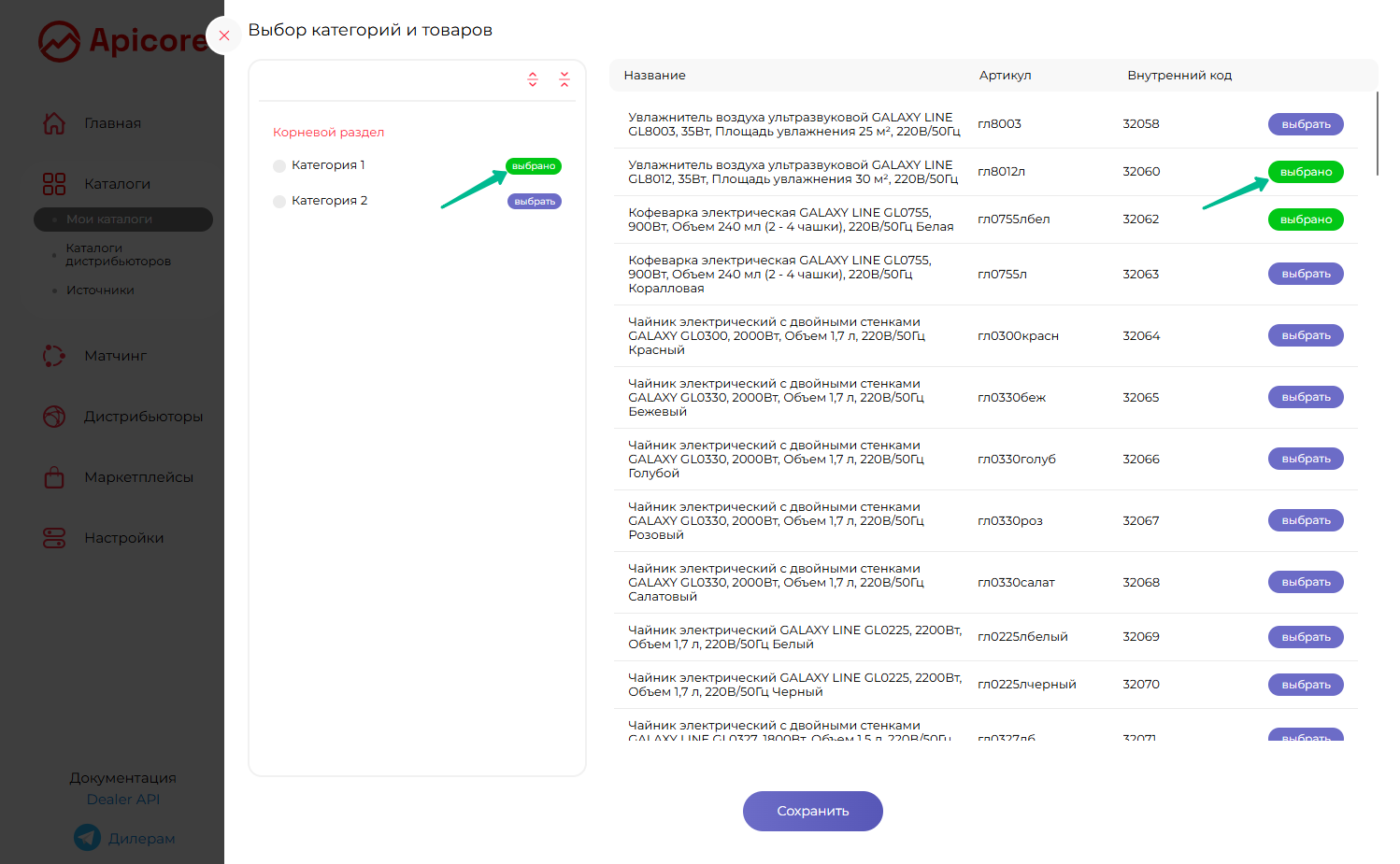Select the product with internal code 32058
This screenshot has height=864, width=1400.
click(x=1306, y=124)
